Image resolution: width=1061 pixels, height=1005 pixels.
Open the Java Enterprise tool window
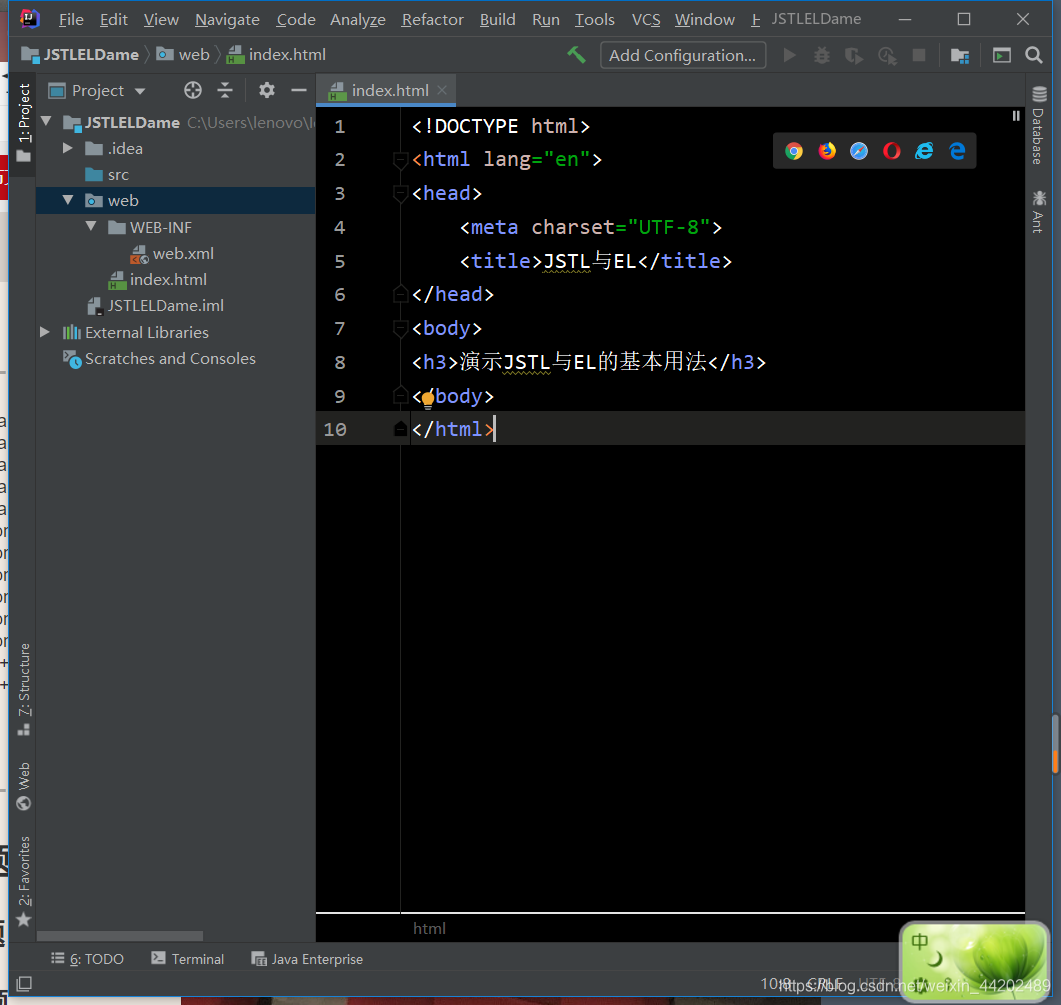click(x=307, y=959)
